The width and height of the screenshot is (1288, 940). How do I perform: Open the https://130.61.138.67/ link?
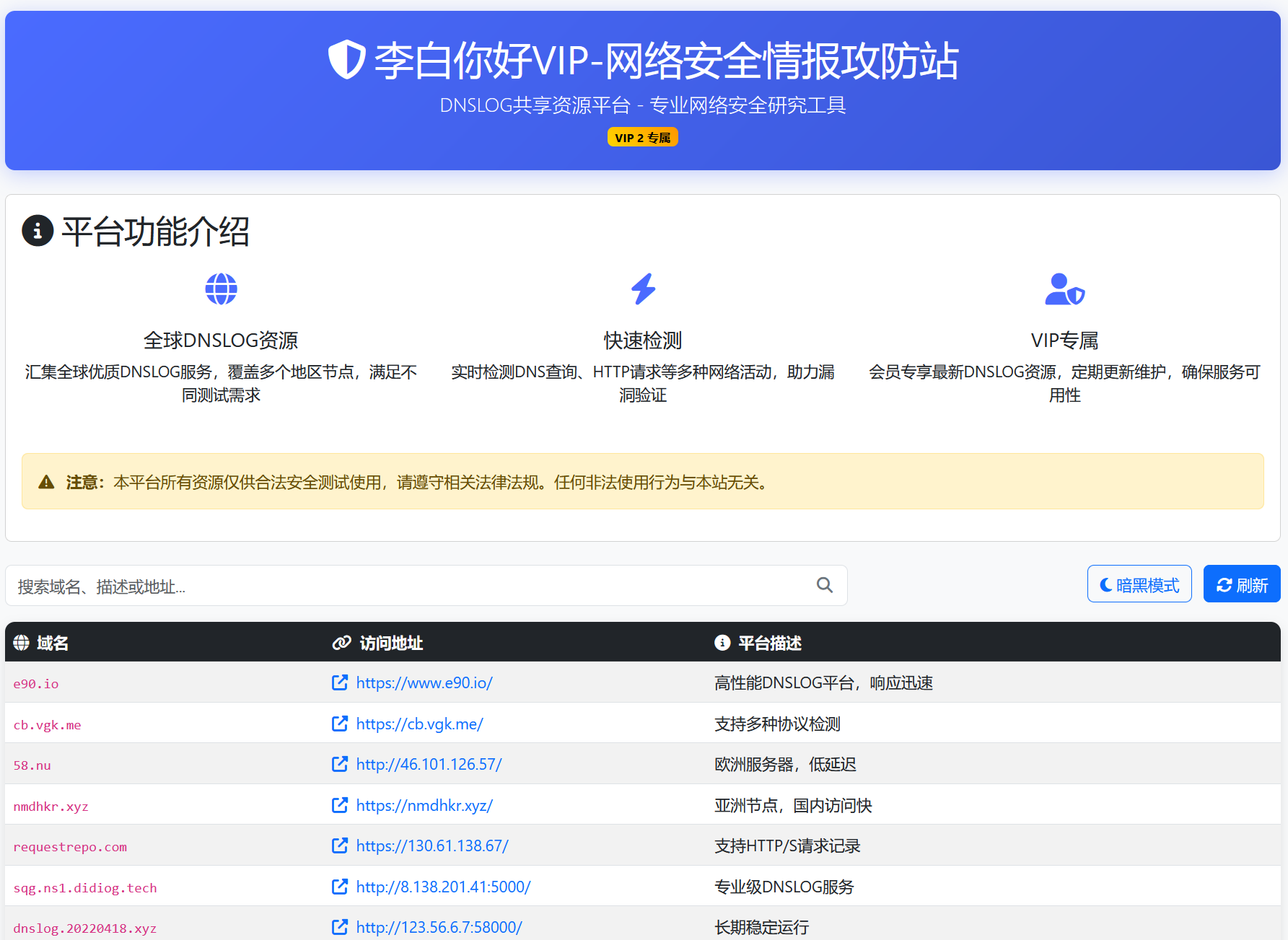point(432,845)
